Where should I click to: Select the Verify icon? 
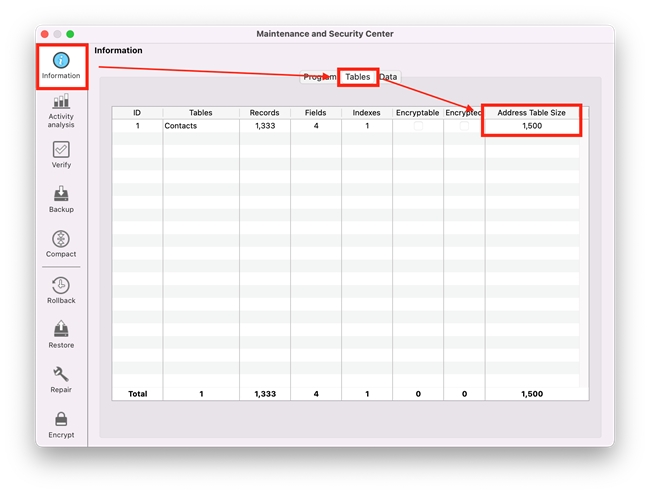[x=61, y=152]
